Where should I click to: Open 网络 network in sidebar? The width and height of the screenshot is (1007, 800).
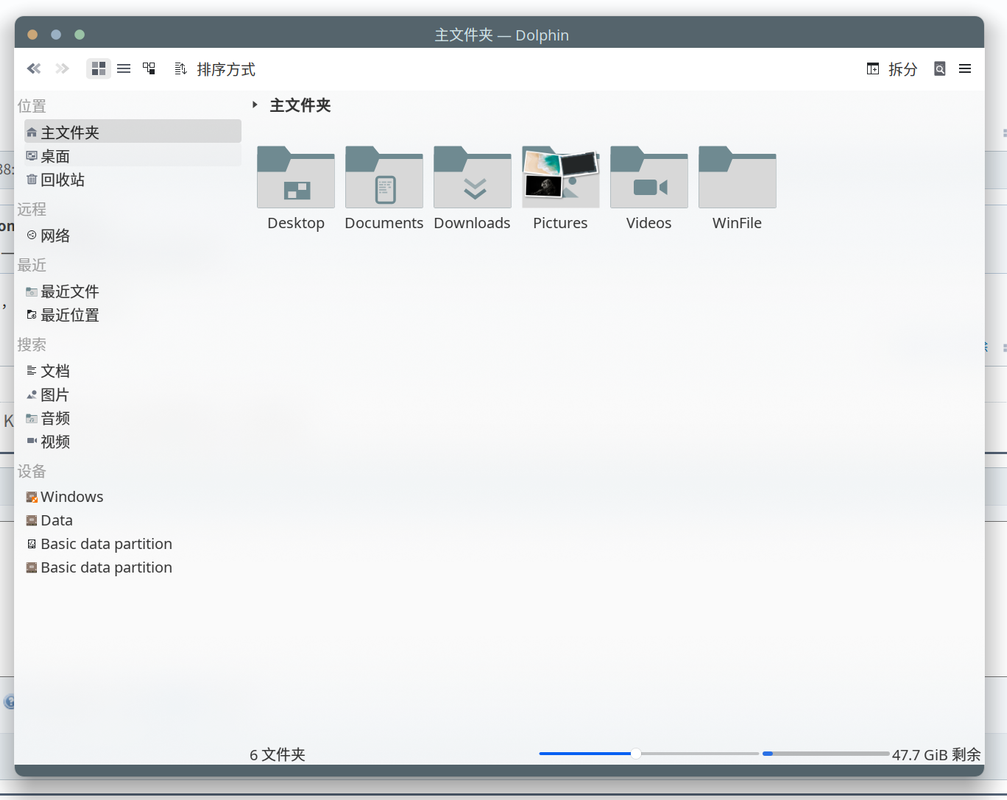coord(133,236)
